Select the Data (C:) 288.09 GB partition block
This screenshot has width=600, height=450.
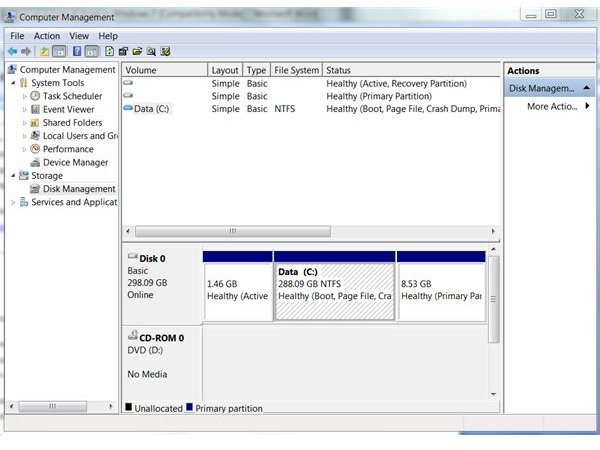(335, 286)
